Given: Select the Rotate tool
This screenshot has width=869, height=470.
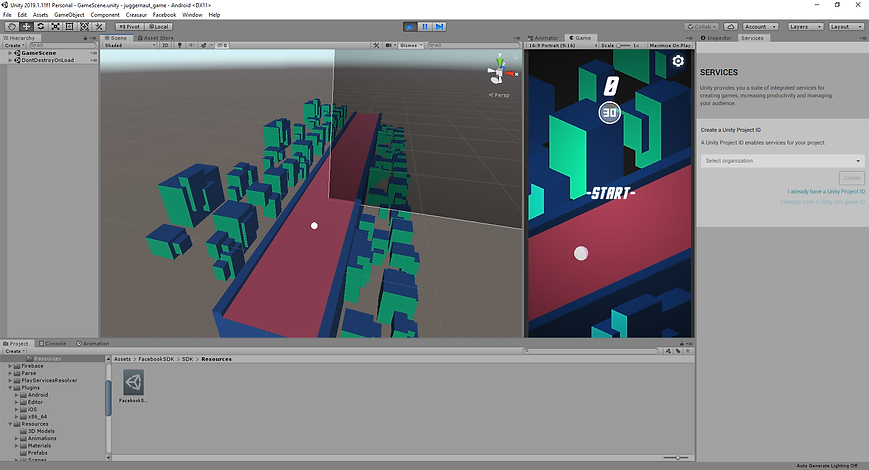Looking at the screenshot, I should [41, 26].
